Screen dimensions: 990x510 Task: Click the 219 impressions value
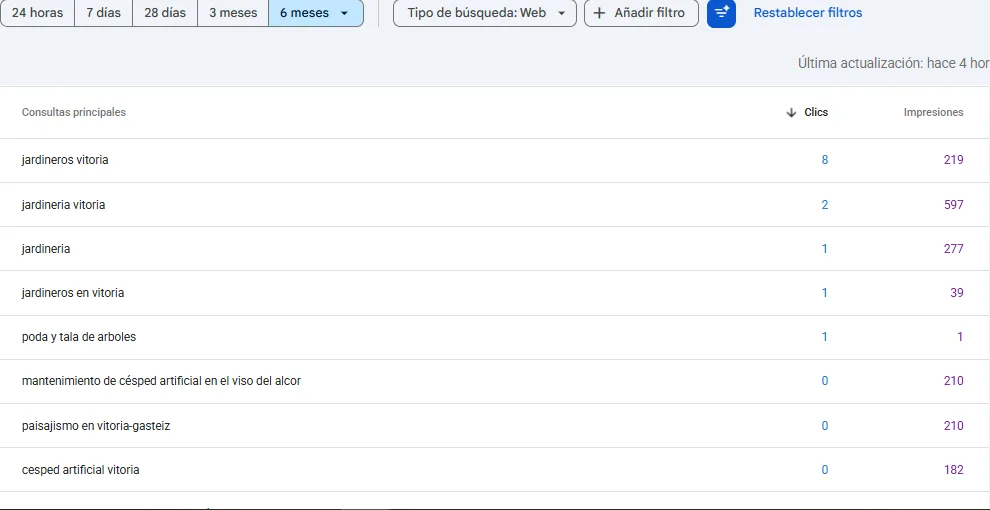point(953,160)
